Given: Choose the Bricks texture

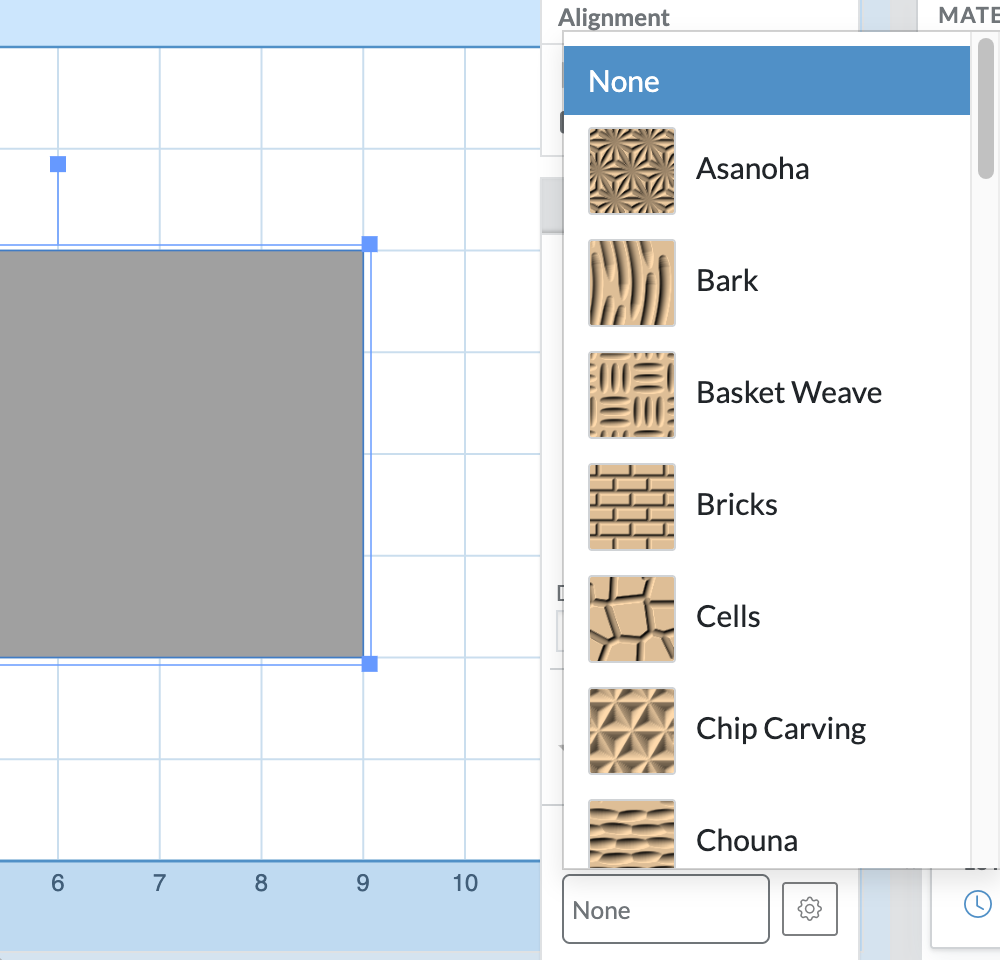Looking at the screenshot, I should click(767, 506).
